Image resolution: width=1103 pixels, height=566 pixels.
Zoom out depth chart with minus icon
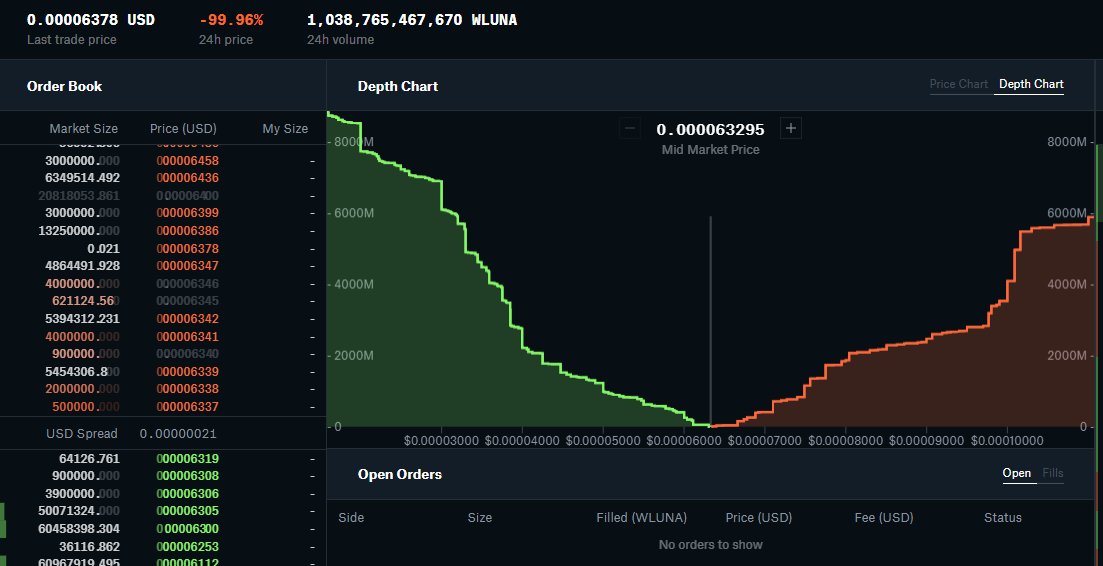pyautogui.click(x=630, y=129)
